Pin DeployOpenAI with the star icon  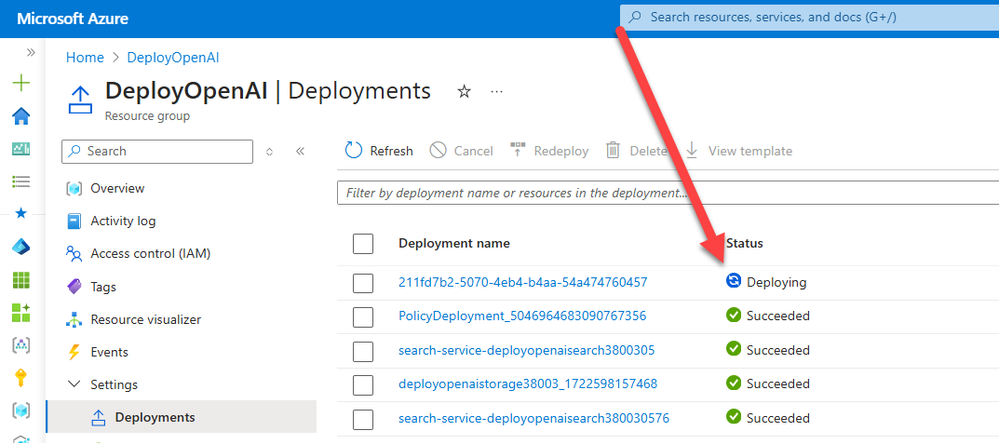(x=464, y=92)
